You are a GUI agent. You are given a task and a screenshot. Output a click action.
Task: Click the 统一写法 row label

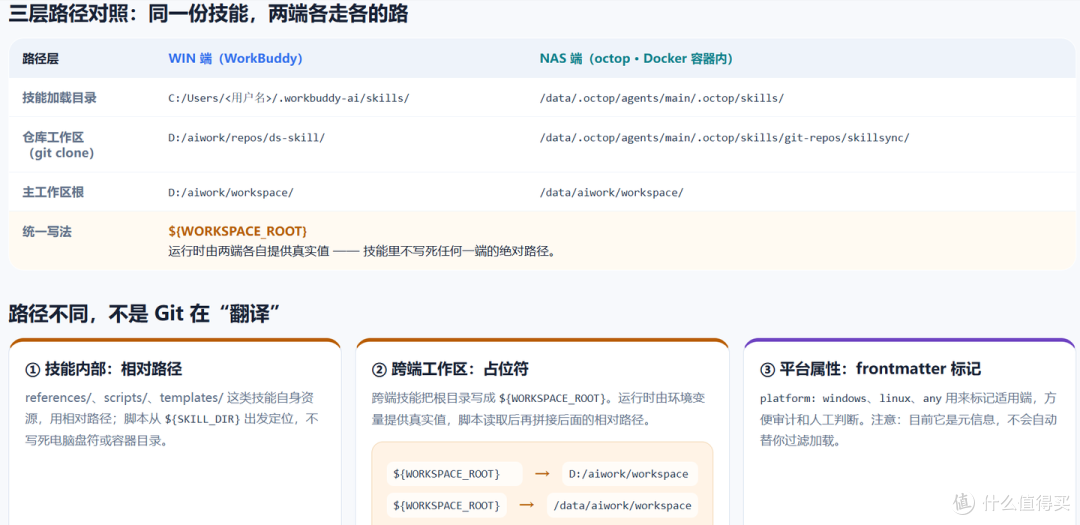[x=47, y=231]
